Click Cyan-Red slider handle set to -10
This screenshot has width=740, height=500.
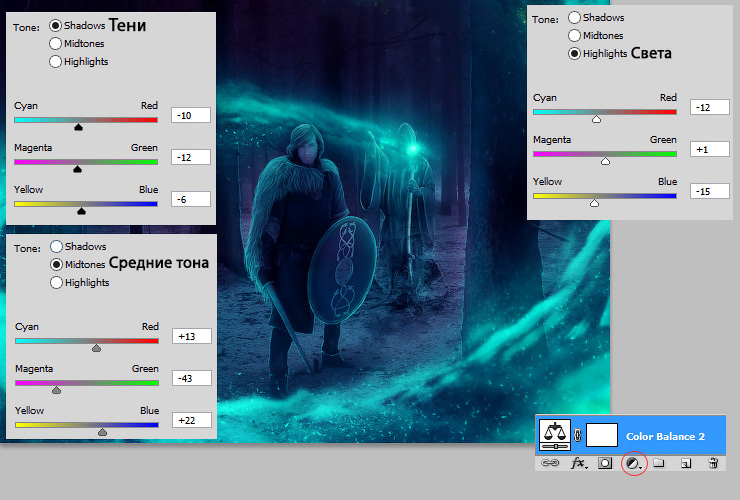[x=78, y=127]
